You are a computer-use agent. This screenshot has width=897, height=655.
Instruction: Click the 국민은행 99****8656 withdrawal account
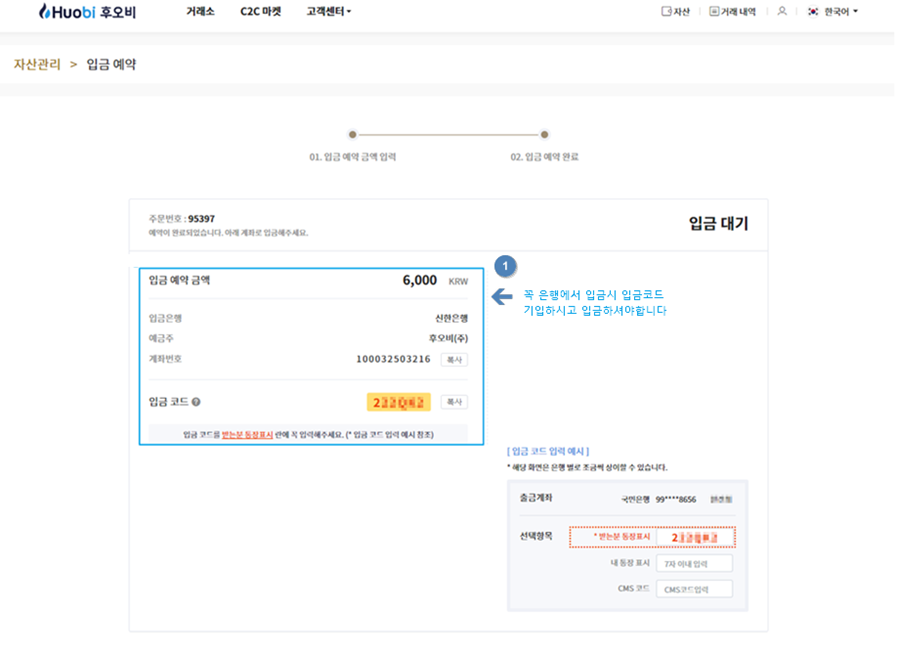(659, 499)
